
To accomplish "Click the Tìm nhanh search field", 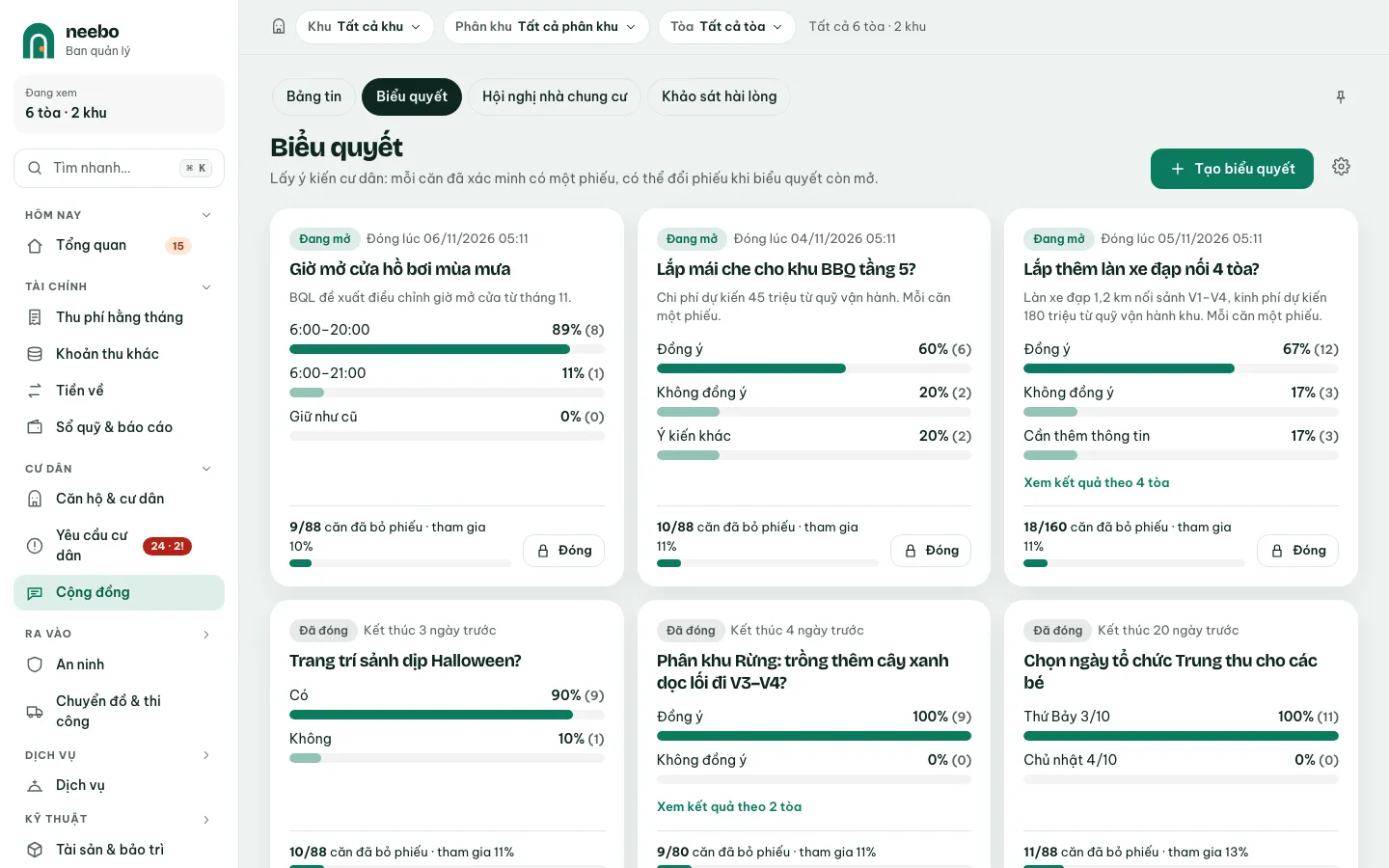I will tap(119, 168).
